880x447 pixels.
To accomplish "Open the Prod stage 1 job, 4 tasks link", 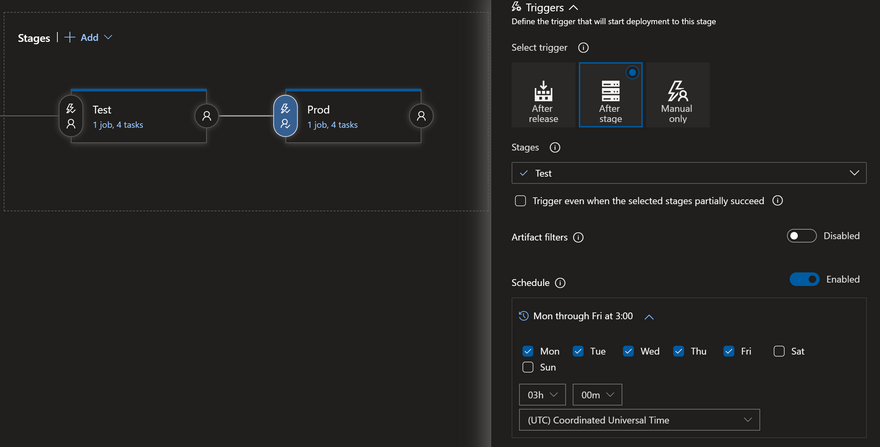I will (332, 125).
